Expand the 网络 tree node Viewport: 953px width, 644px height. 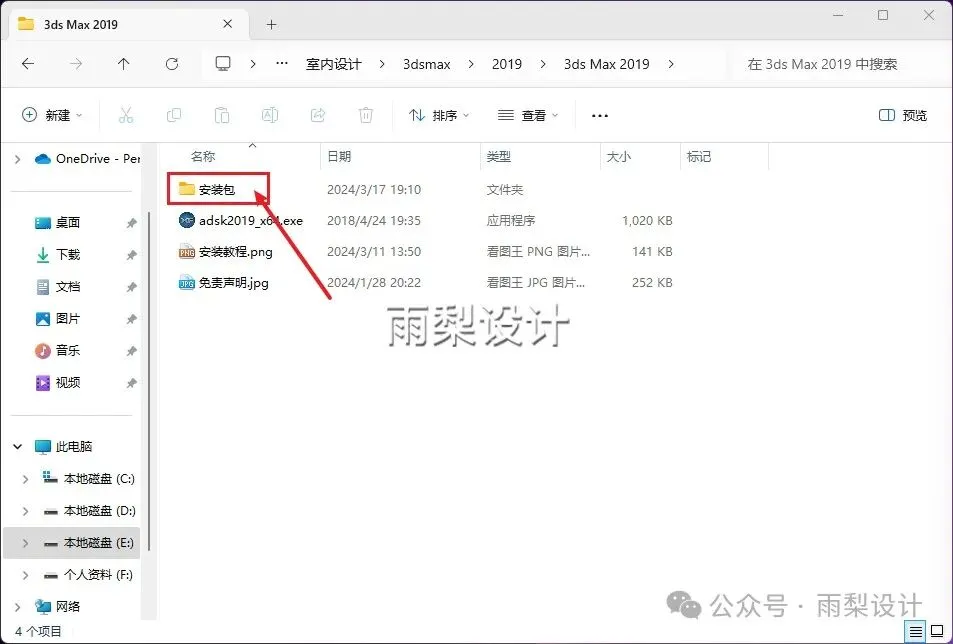click(x=18, y=606)
